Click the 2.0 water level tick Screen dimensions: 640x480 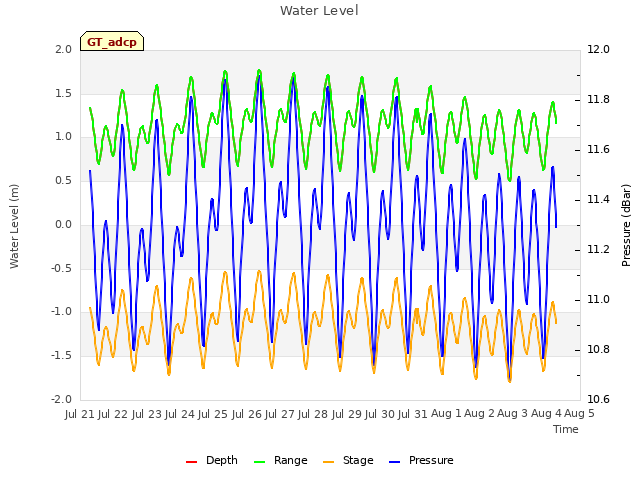click(x=64, y=50)
